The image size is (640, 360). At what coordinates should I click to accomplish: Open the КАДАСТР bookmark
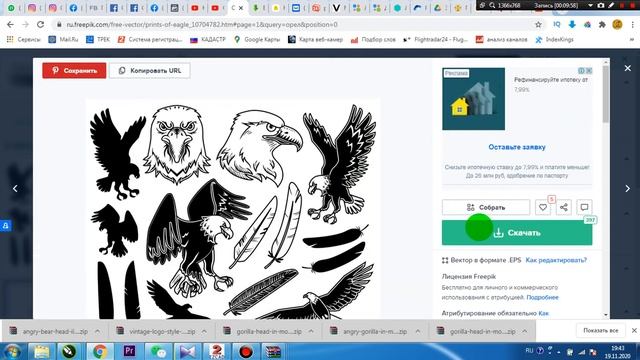coord(208,40)
